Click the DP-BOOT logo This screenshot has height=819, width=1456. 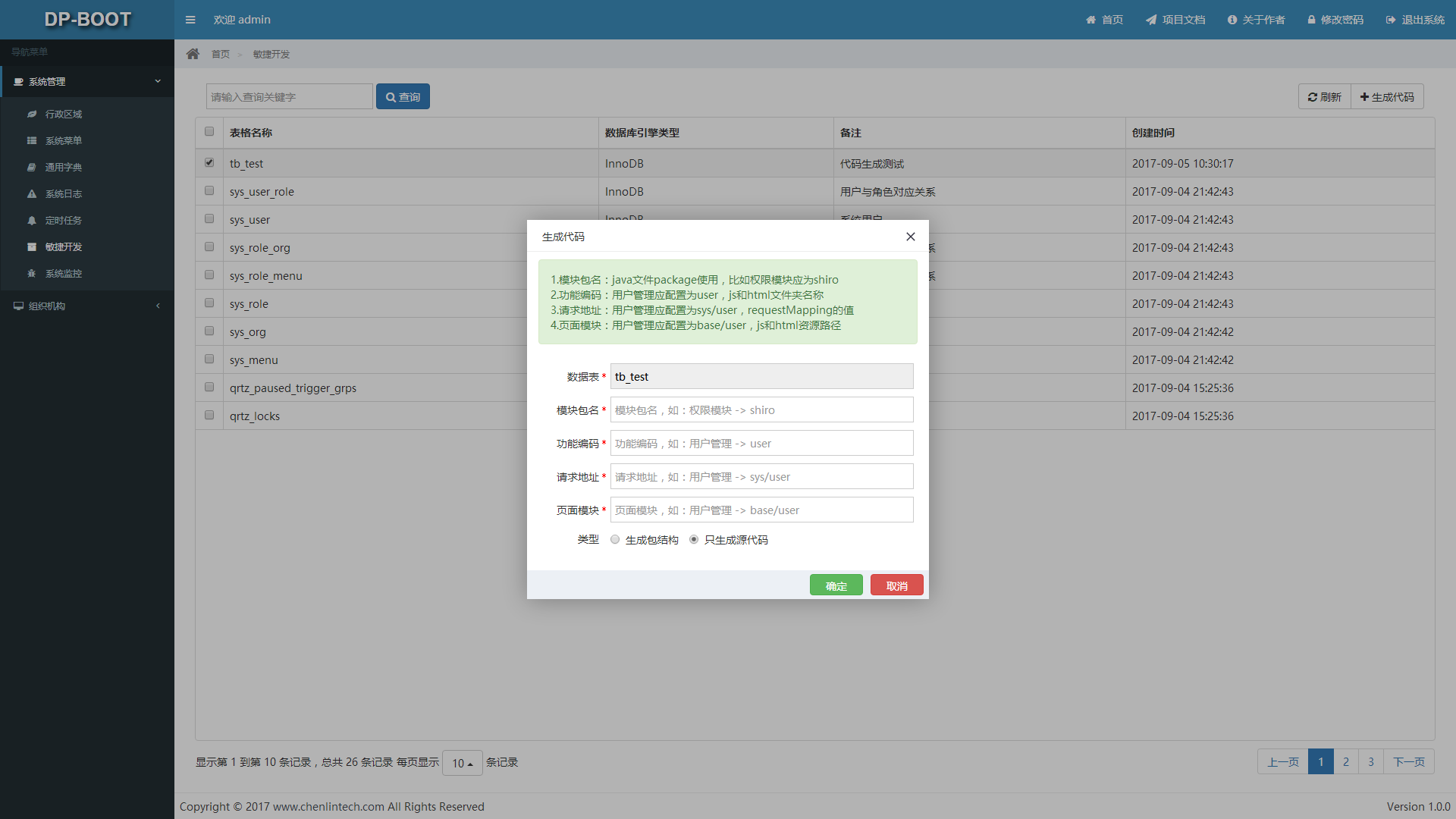click(87, 20)
